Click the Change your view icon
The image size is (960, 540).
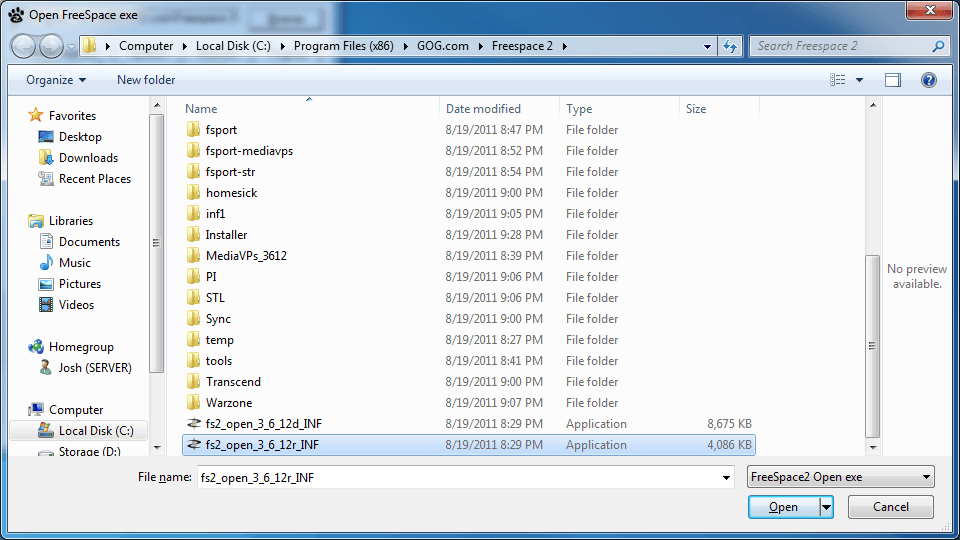click(838, 80)
